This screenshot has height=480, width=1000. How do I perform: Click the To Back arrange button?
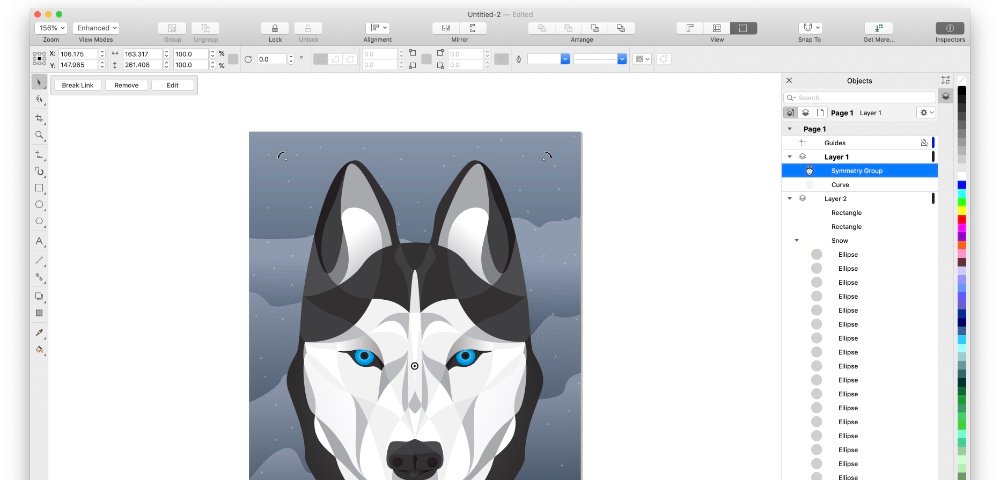pyautogui.click(x=621, y=28)
